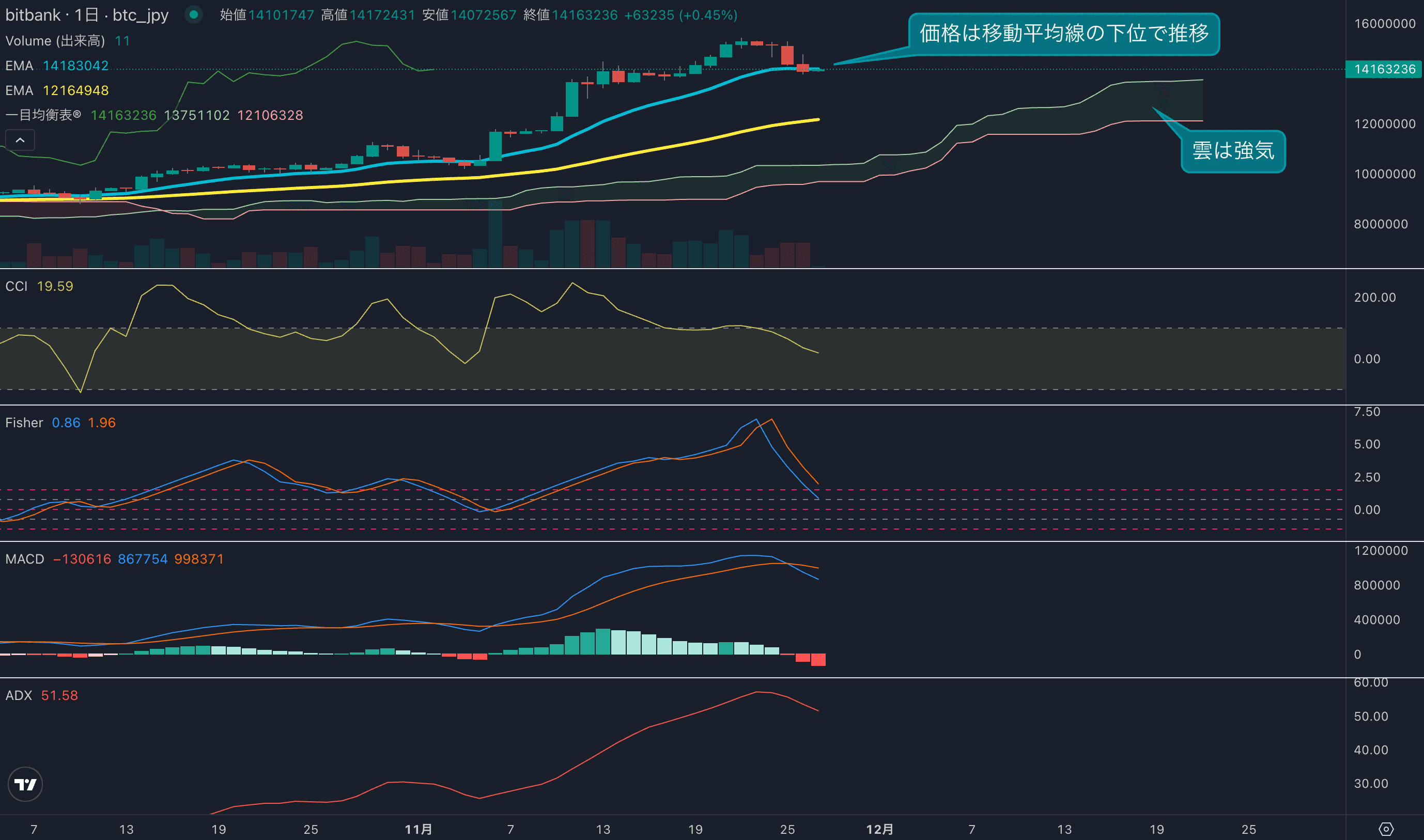Click the latest red MACD histogram bar
1424x840 pixels.
[x=818, y=659]
